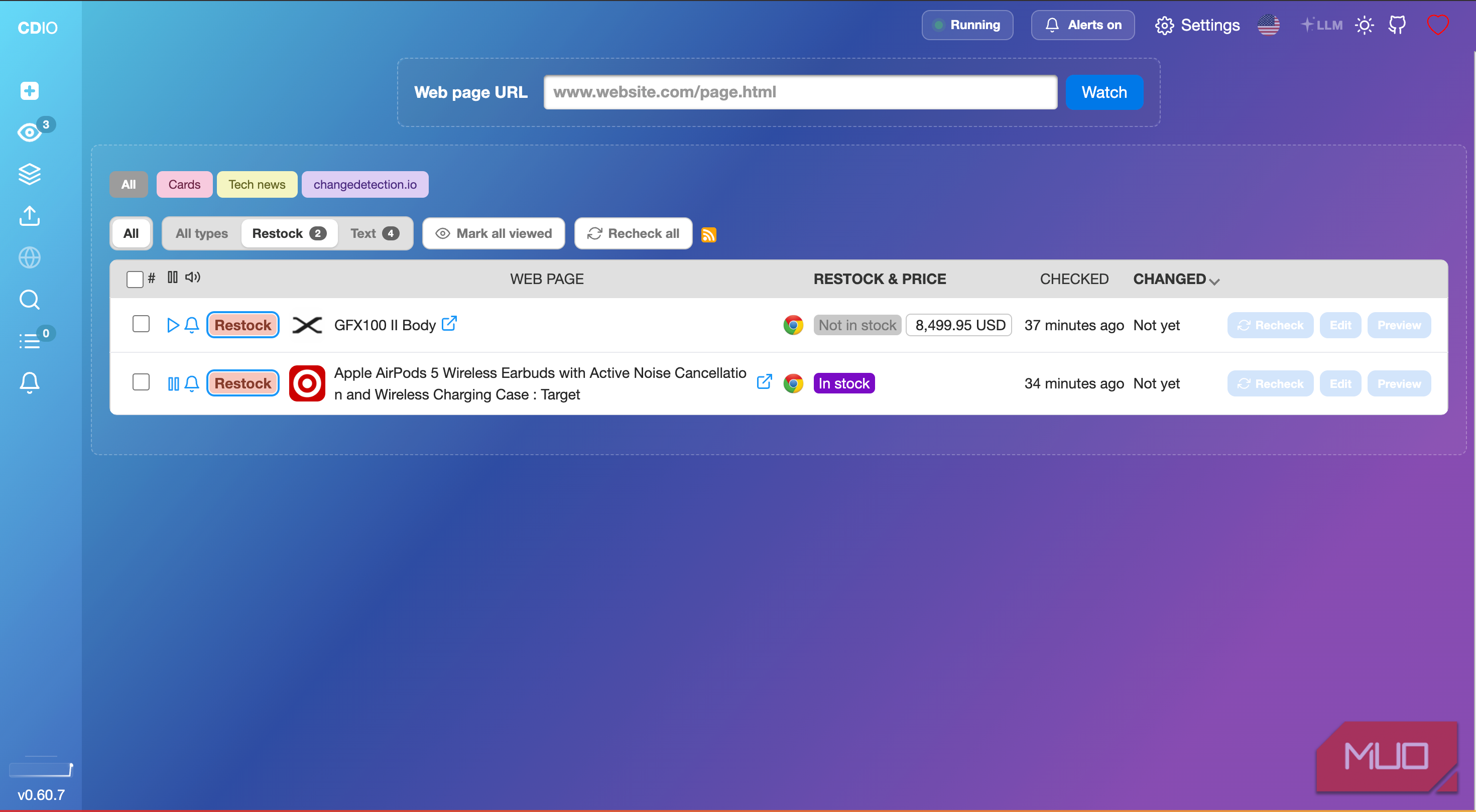Select the Cards tag filter
1476x812 pixels.
185,184
